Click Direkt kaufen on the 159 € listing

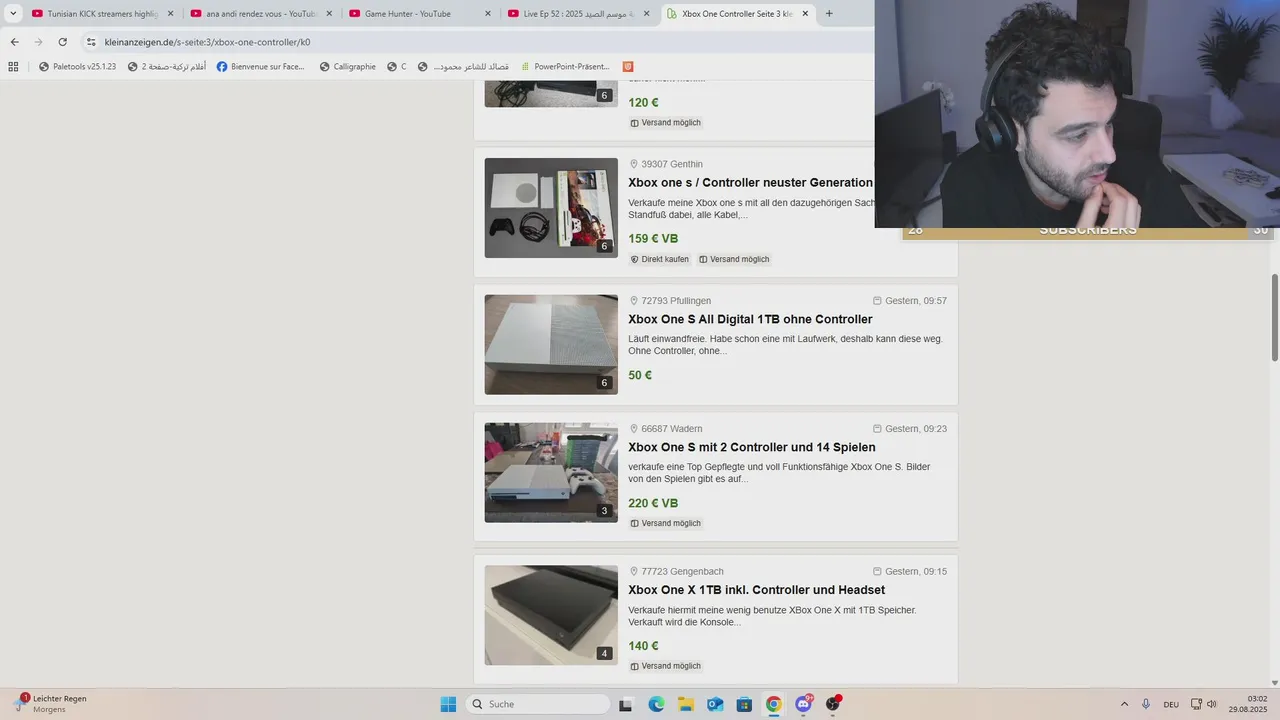click(660, 259)
